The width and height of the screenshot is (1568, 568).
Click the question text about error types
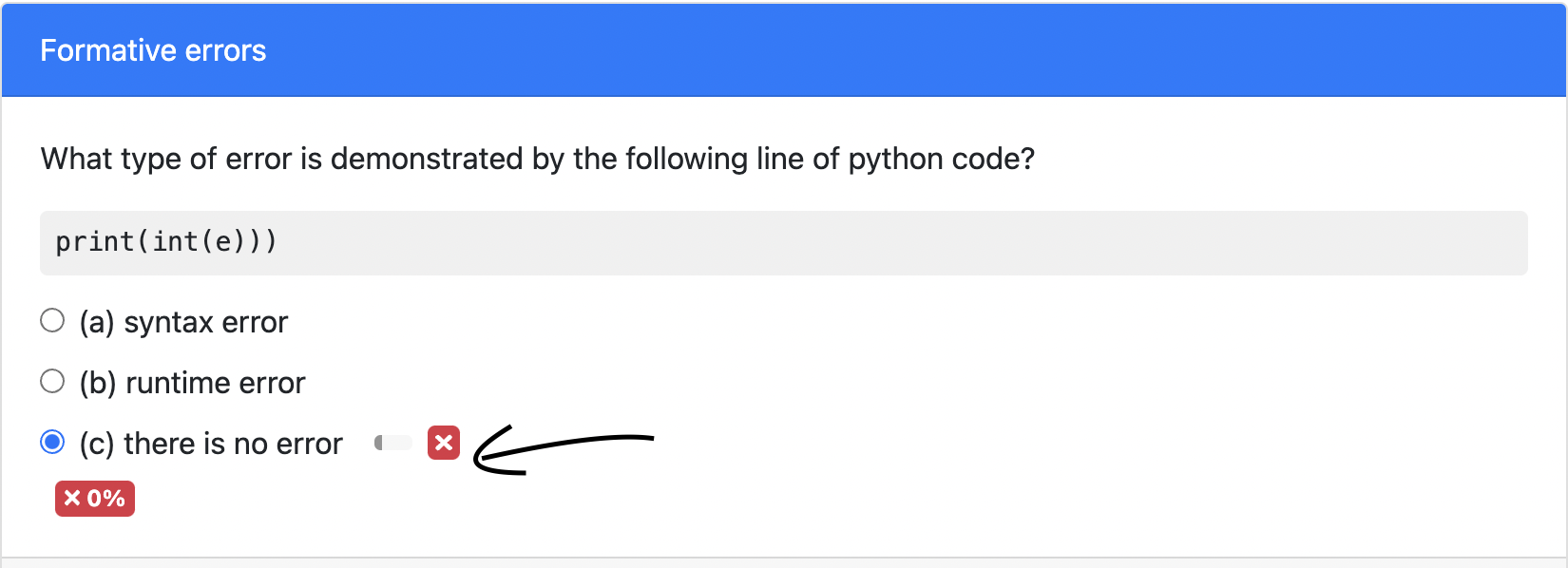click(537, 159)
